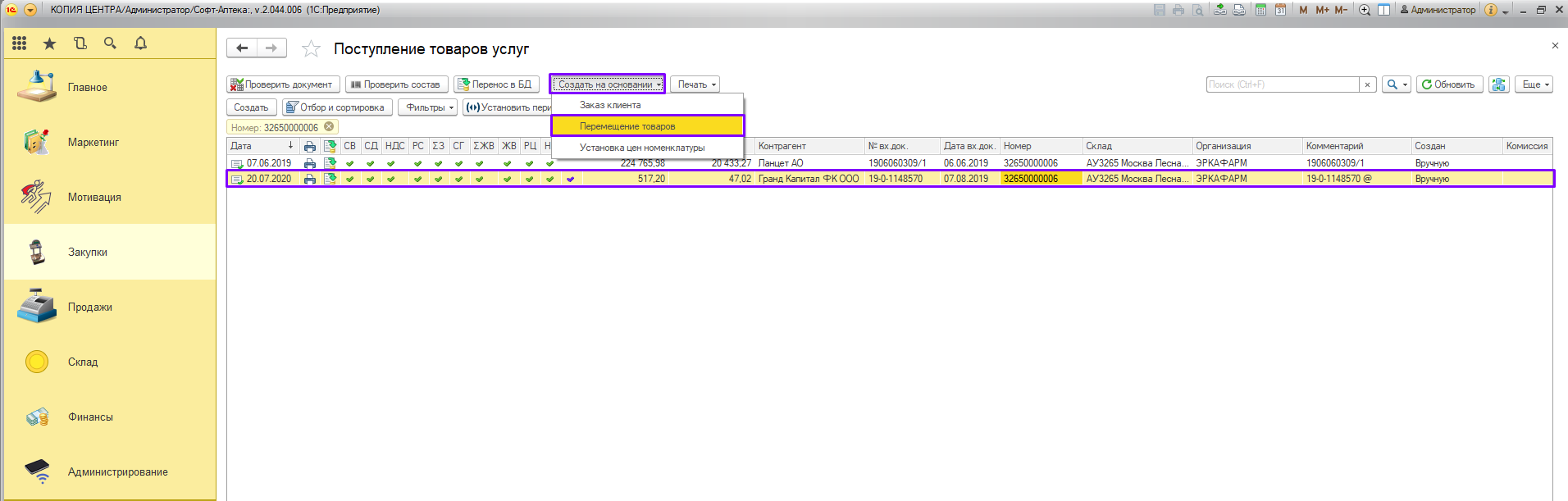Click the Проверить документ button
The width and height of the screenshot is (1568, 501).
click(283, 84)
